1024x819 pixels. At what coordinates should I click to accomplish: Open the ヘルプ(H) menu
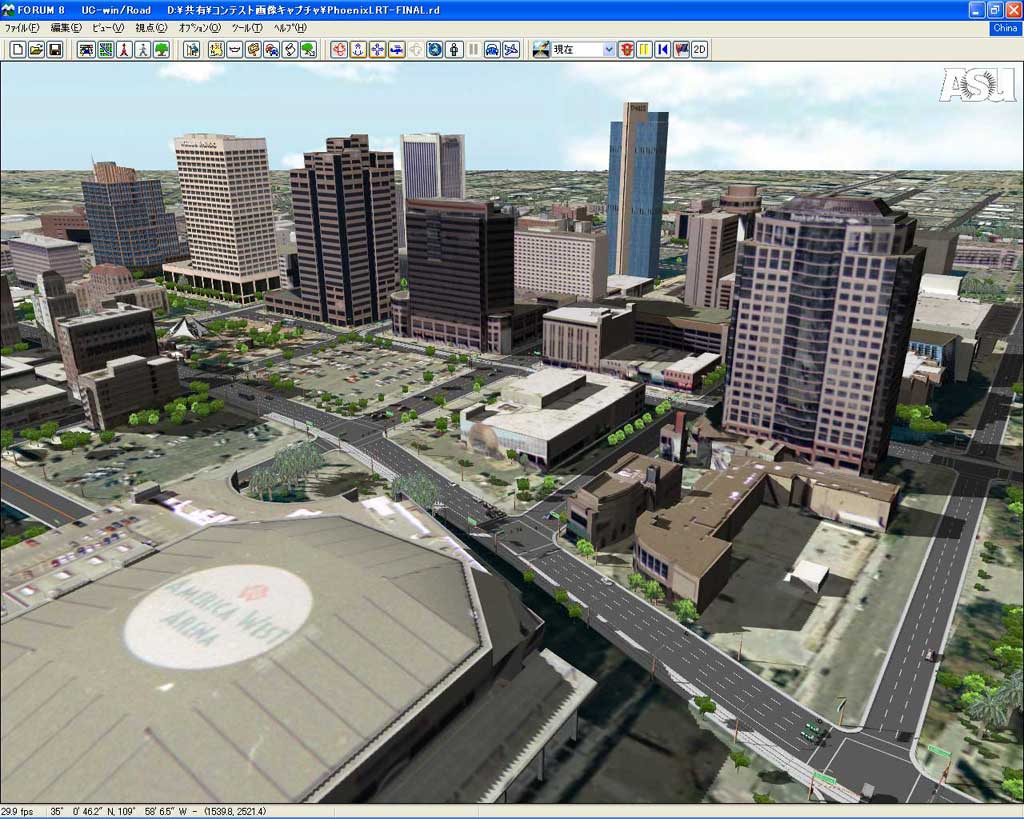tap(289, 28)
